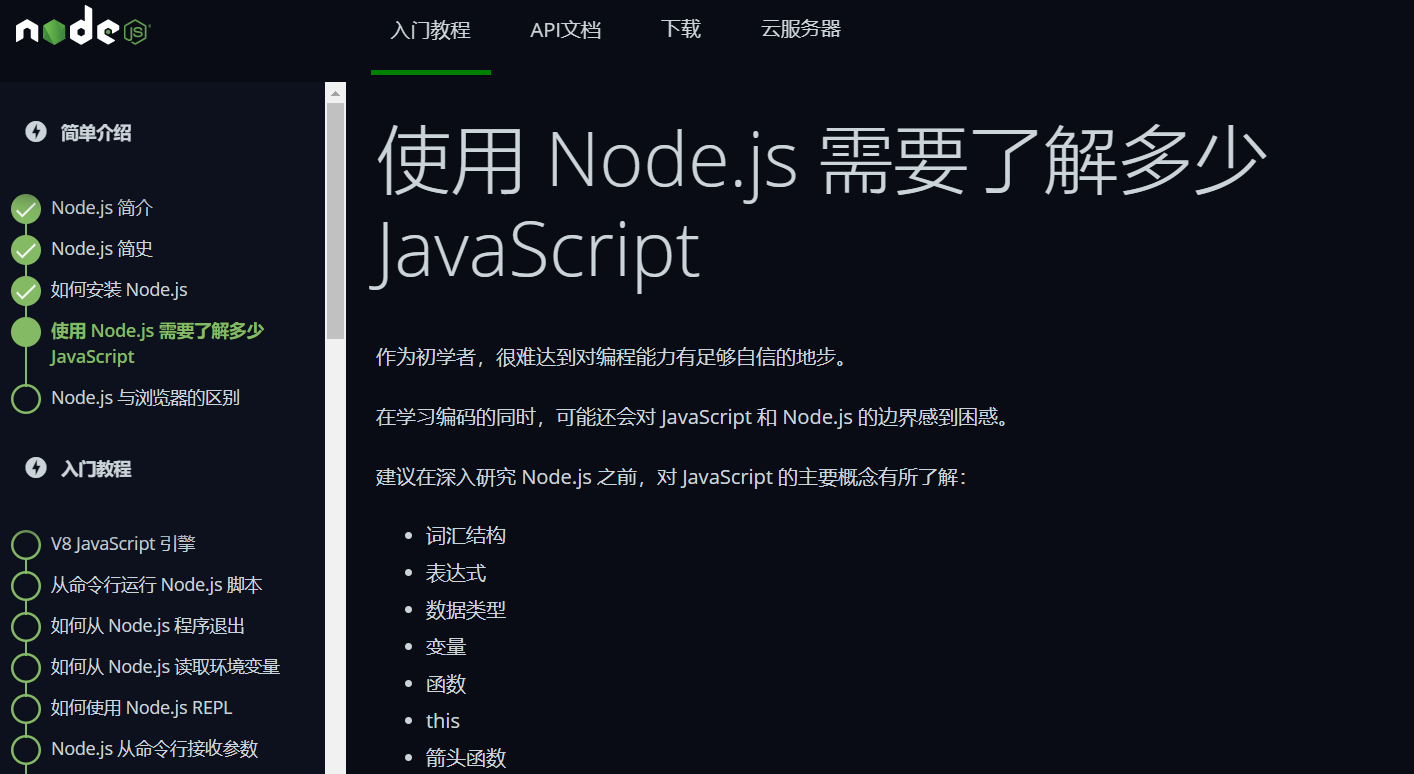Click the list item 表达式

pos(456,573)
